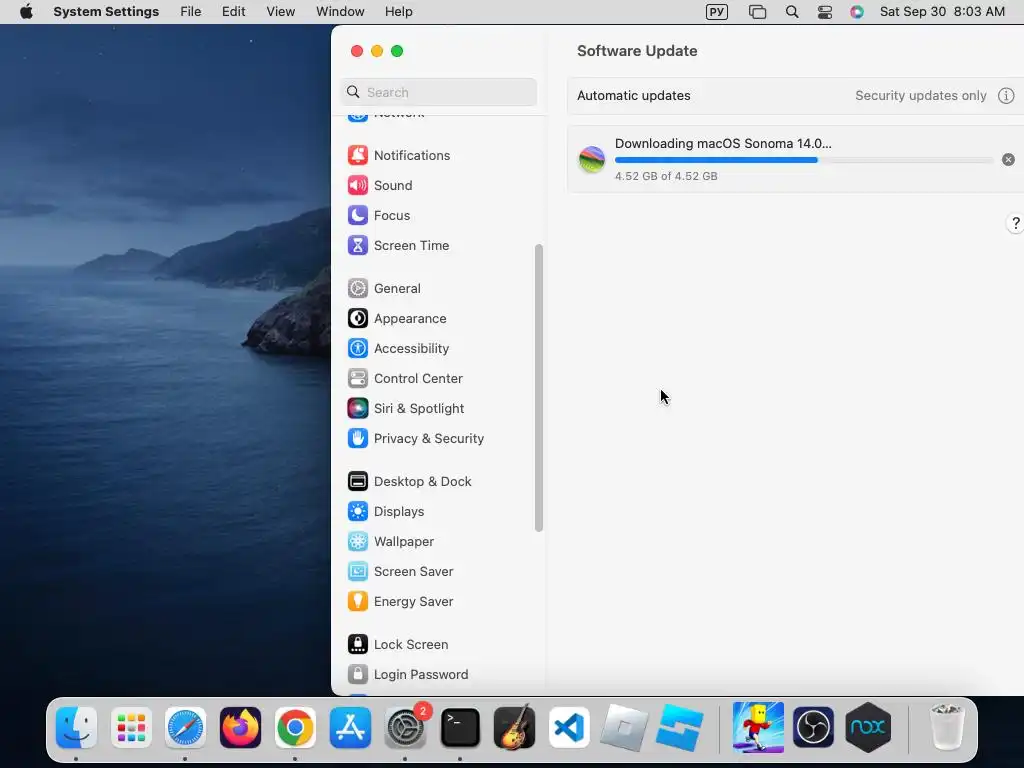Viewport: 1024px width, 768px height.
Task: Open the Apple menu
Action: click(26, 12)
